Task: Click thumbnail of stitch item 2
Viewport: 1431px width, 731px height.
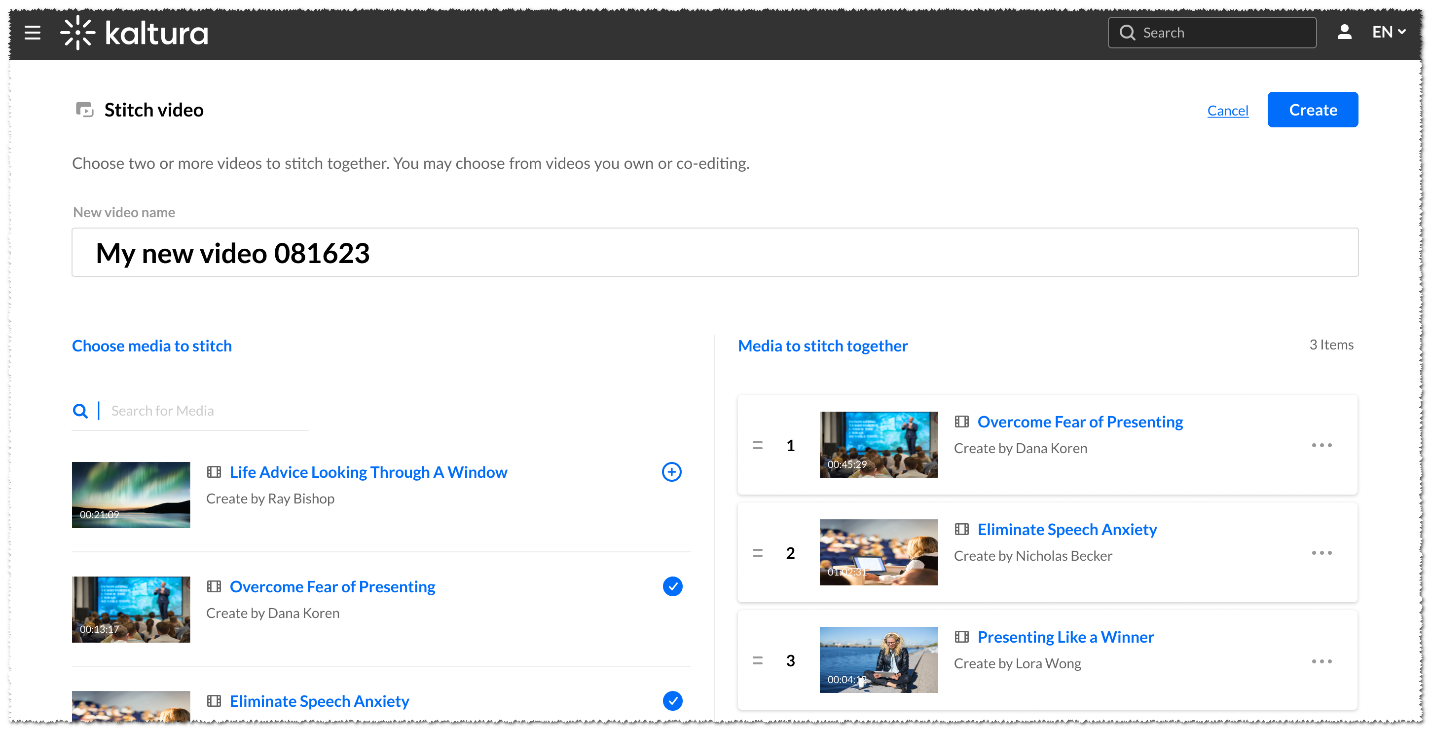Action: pyautogui.click(x=879, y=552)
